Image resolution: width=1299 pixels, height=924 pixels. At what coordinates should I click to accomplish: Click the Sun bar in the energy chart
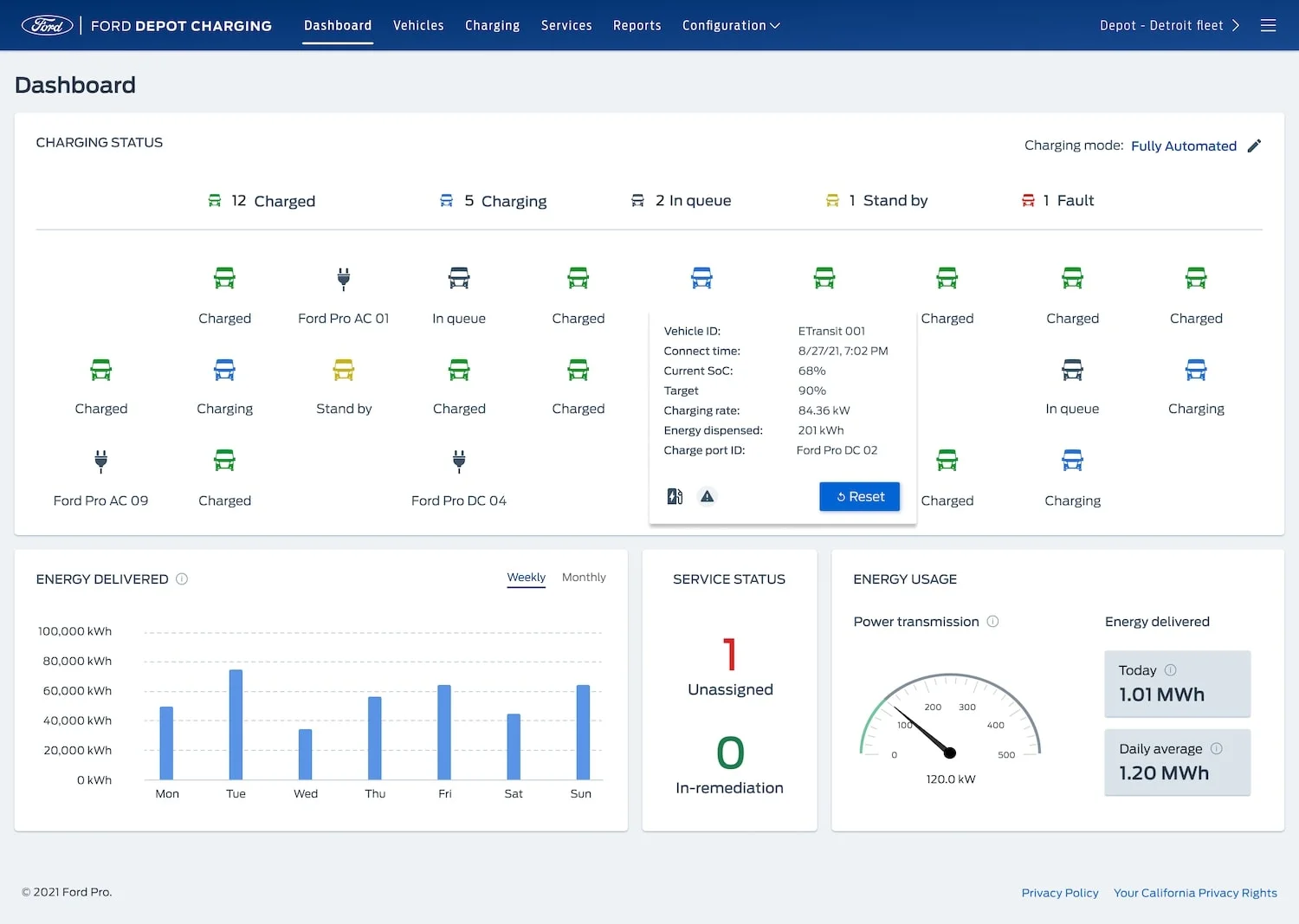click(583, 733)
